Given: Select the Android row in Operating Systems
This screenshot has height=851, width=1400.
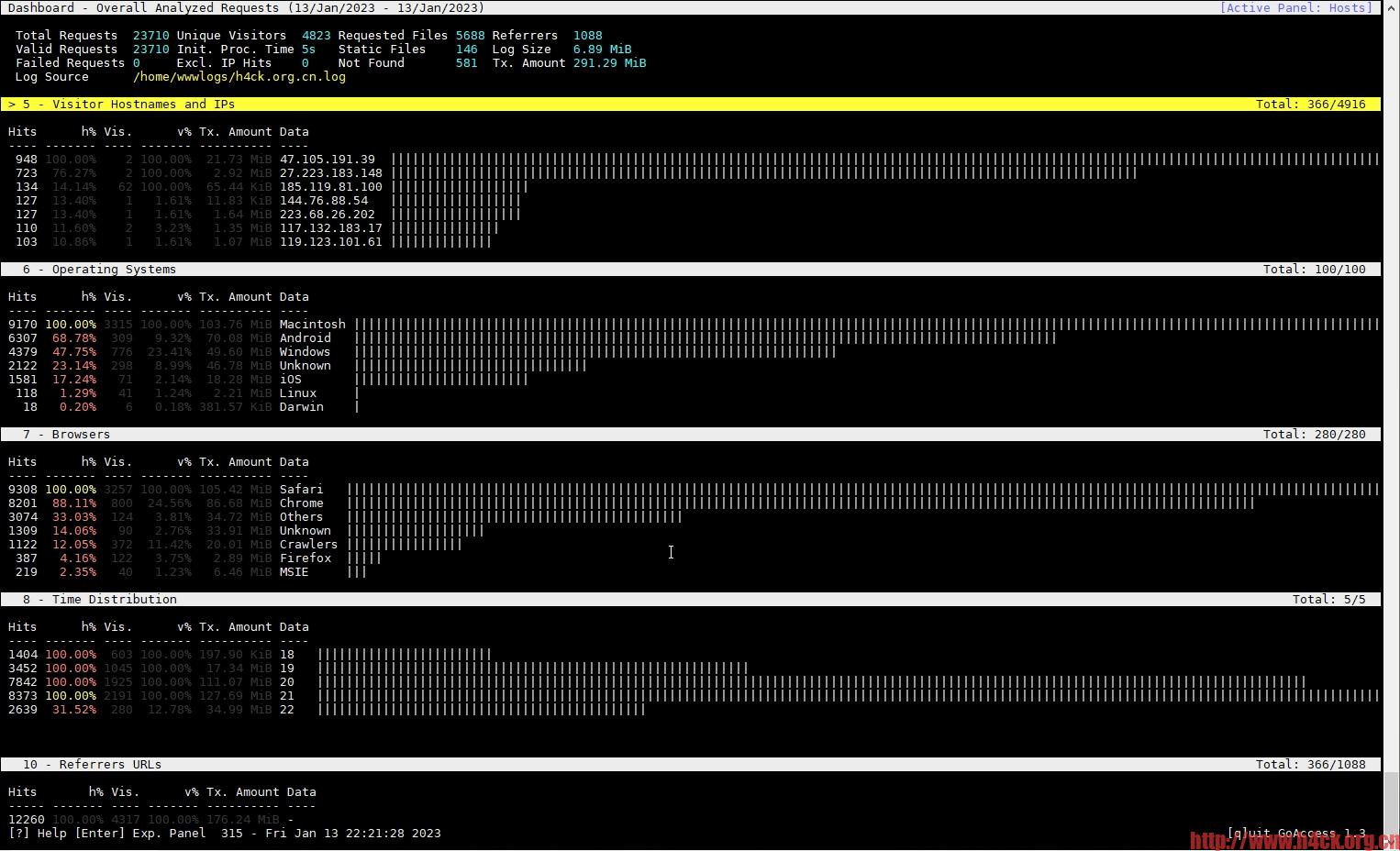Looking at the screenshot, I should click(305, 337).
